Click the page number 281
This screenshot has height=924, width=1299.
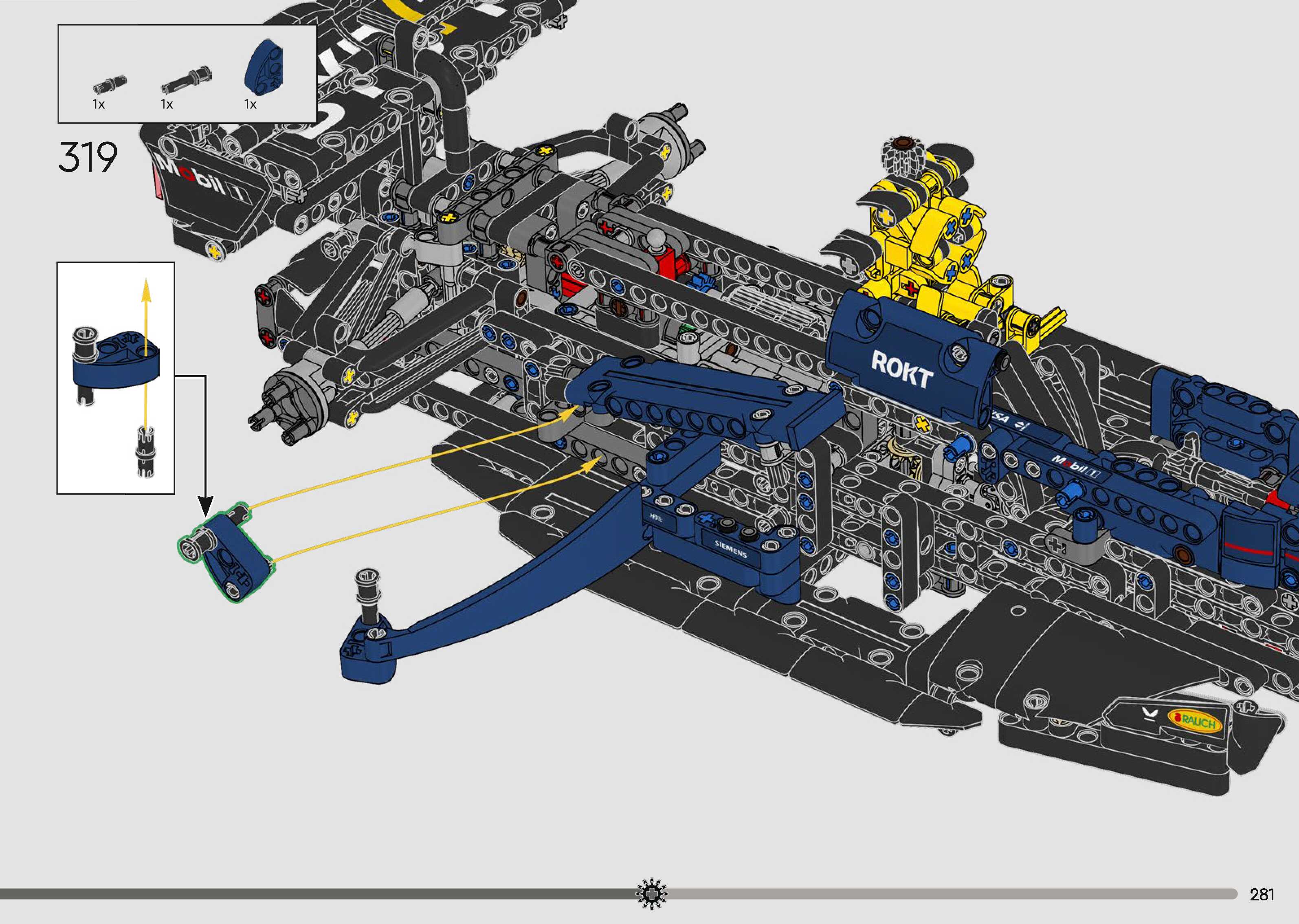click(x=1262, y=894)
